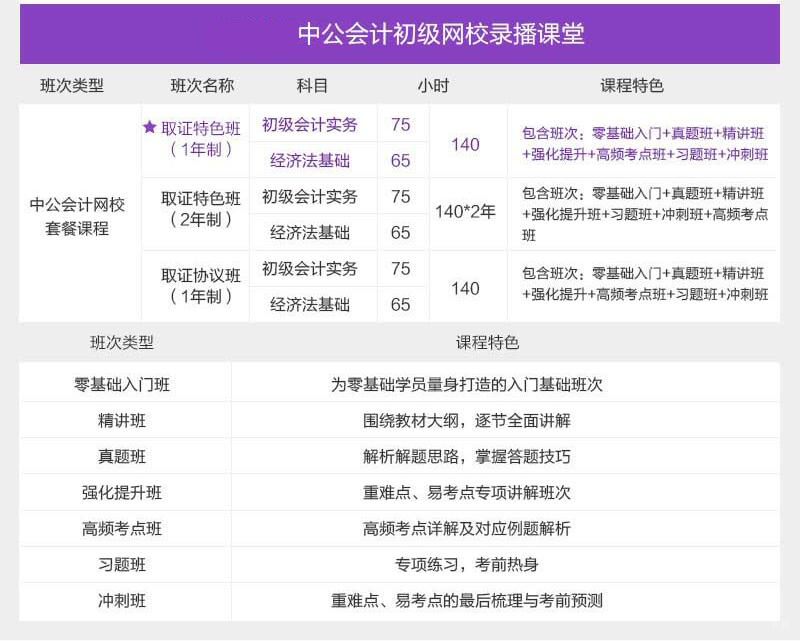Select the 冲刺班 row label

[x=122, y=600]
